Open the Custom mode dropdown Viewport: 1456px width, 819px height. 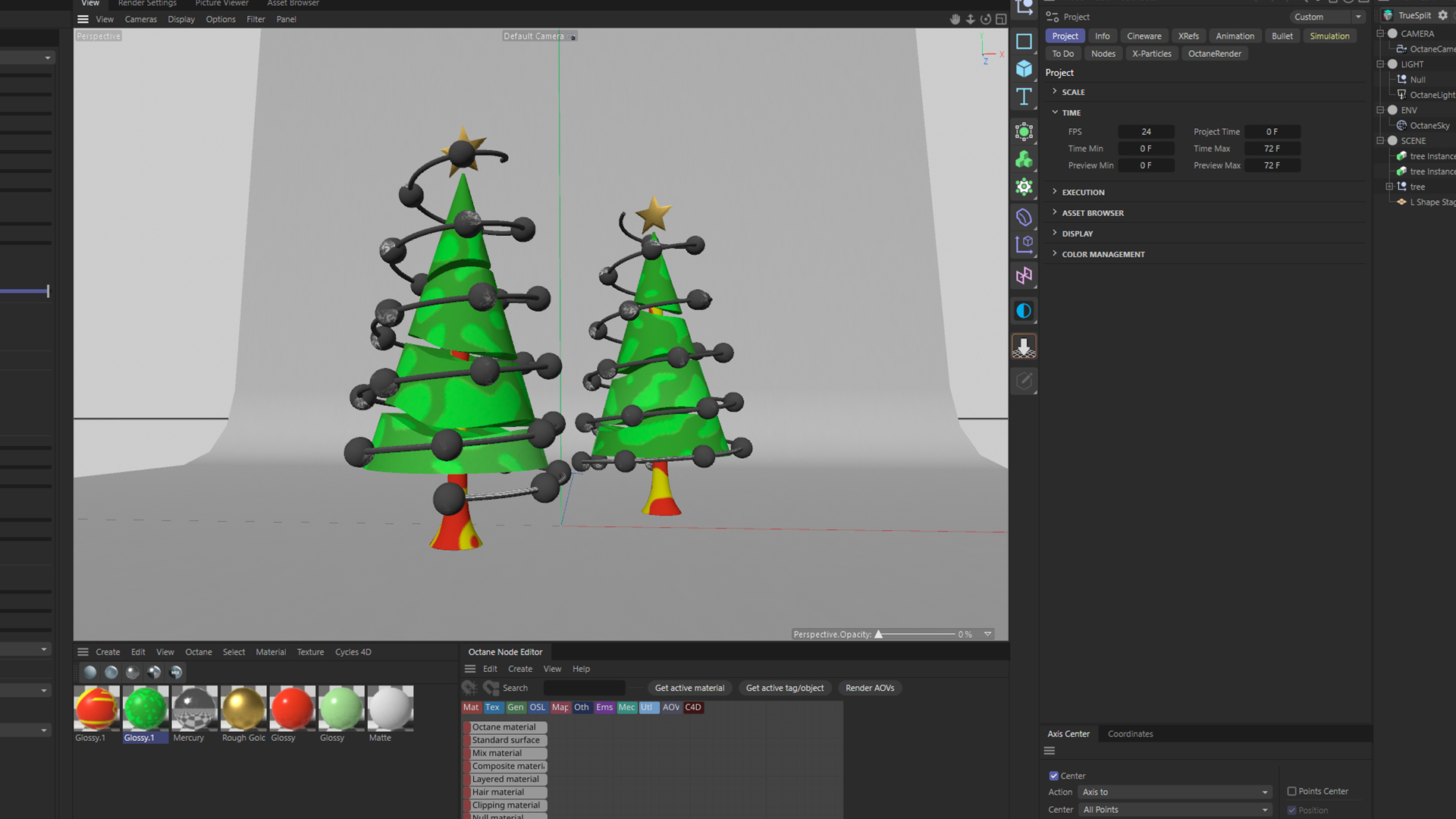pyautogui.click(x=1327, y=17)
